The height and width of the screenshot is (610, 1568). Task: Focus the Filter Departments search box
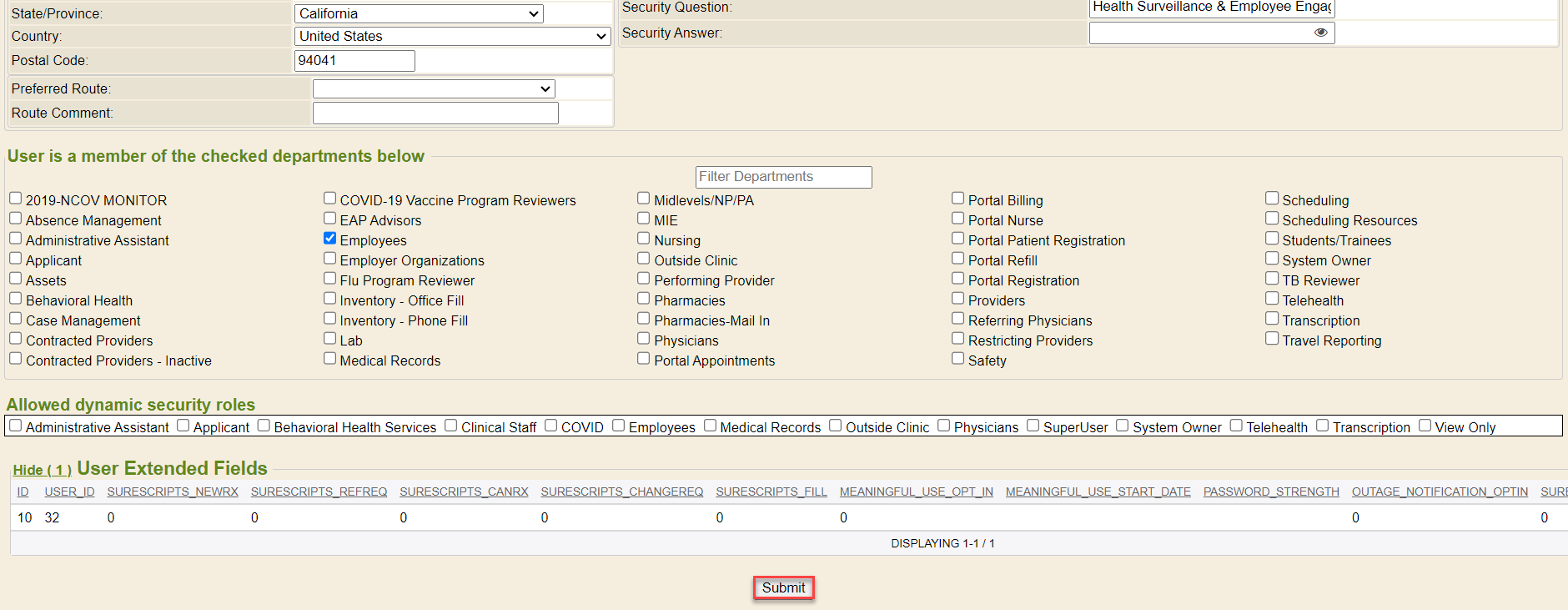(x=783, y=177)
